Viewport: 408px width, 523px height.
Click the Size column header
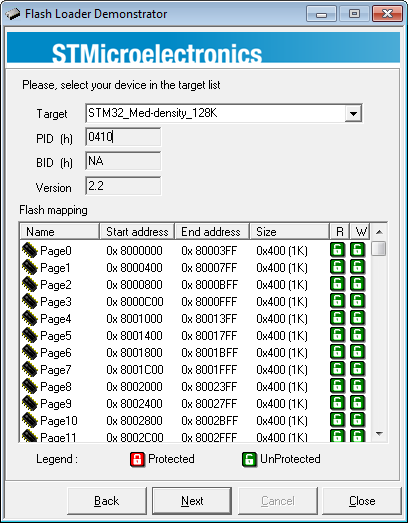point(290,231)
